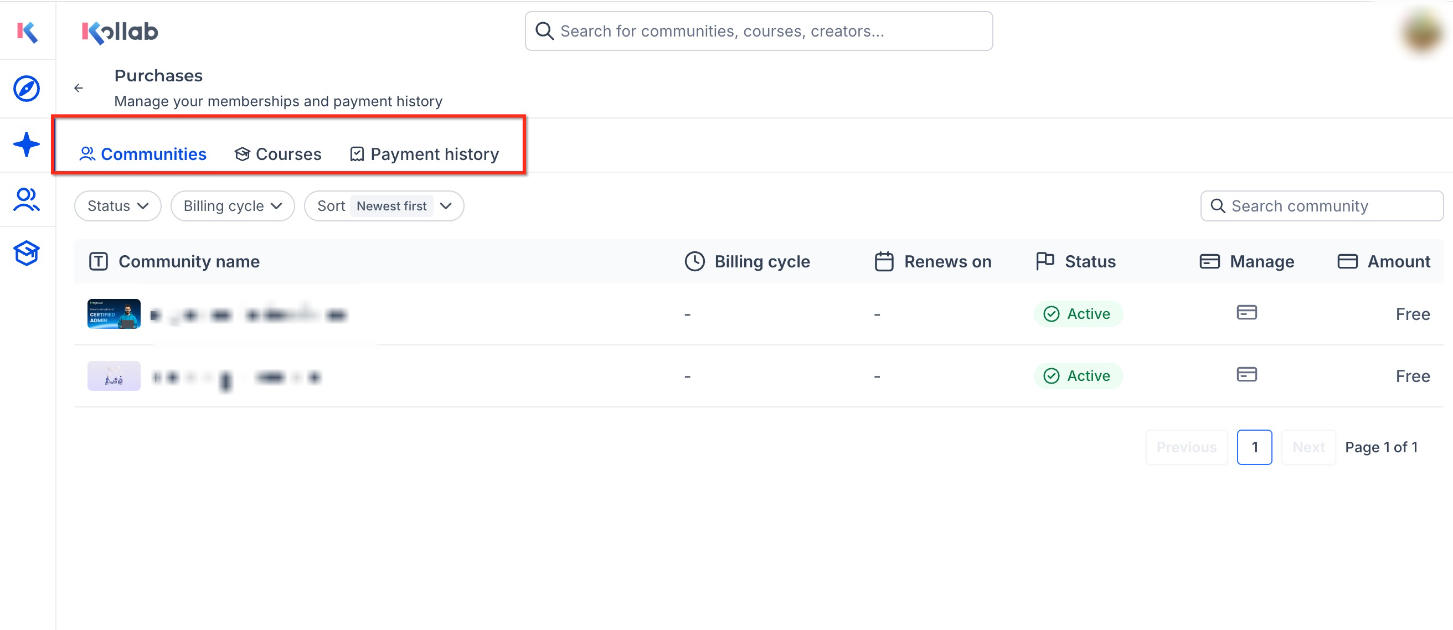Open the first community thumbnail image
This screenshot has height=630, width=1453.
114,314
